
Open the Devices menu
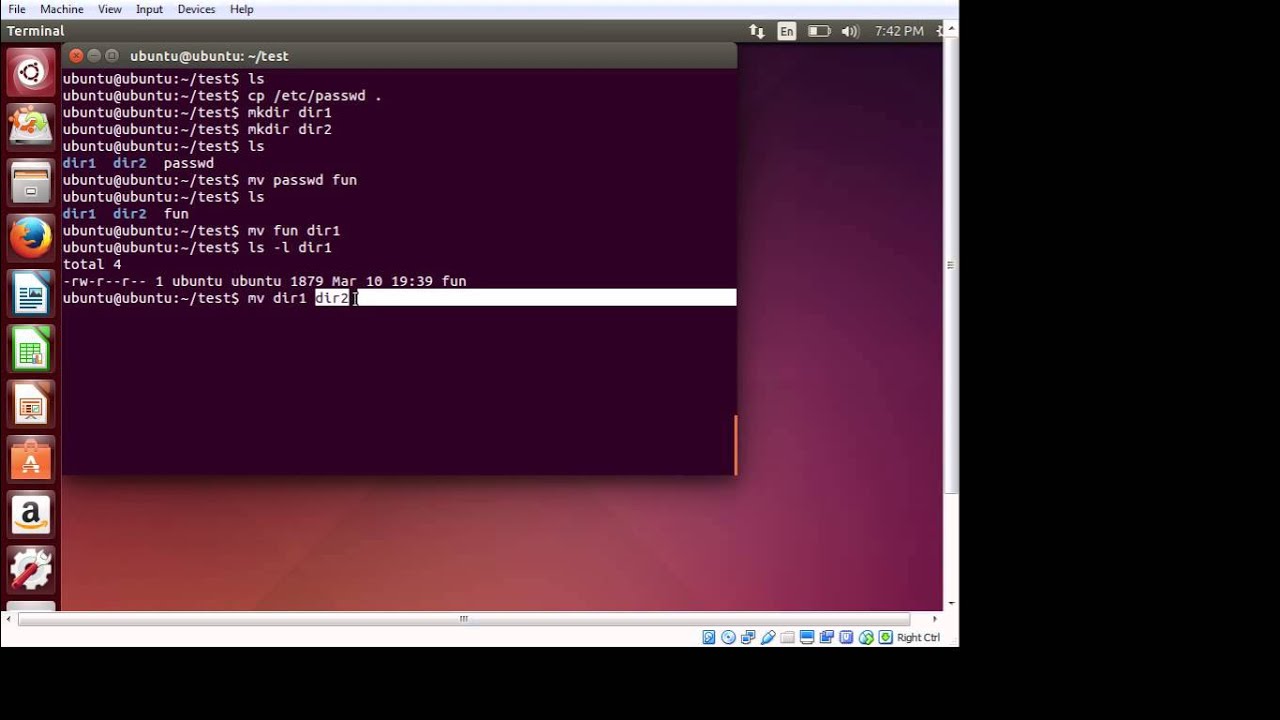pos(196,9)
